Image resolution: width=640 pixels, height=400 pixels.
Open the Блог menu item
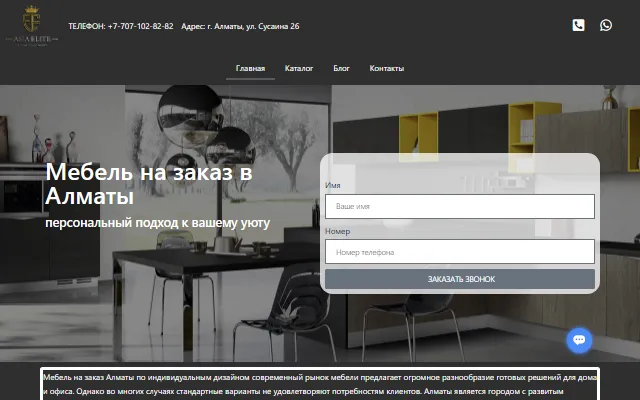point(341,68)
